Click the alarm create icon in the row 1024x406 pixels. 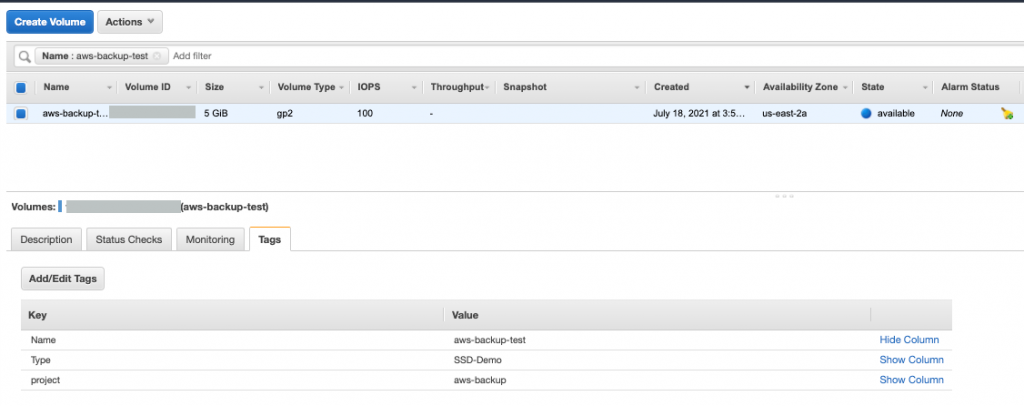coord(1007,114)
